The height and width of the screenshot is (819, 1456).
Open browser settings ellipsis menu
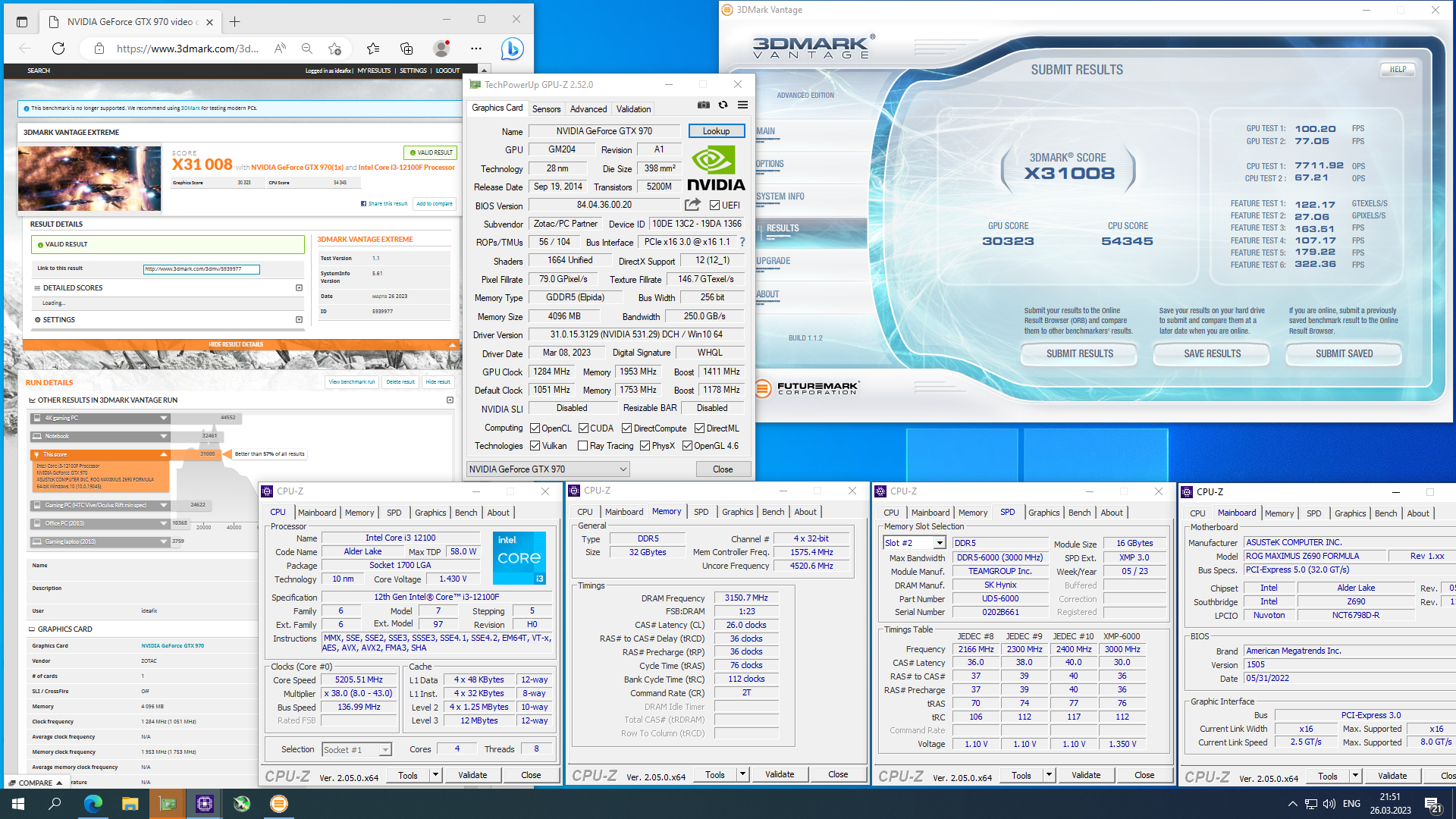tap(476, 49)
